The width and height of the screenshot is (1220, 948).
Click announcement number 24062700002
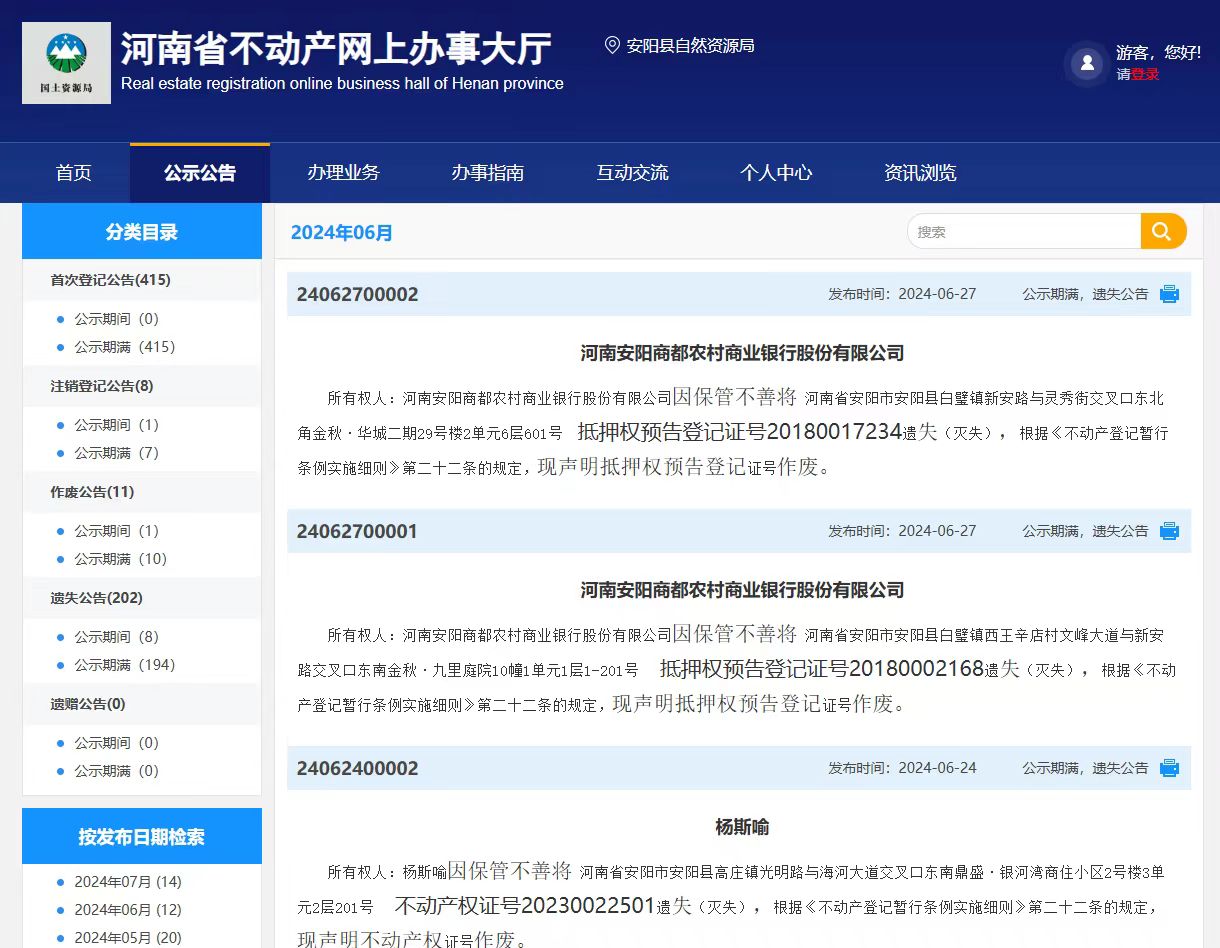357,294
